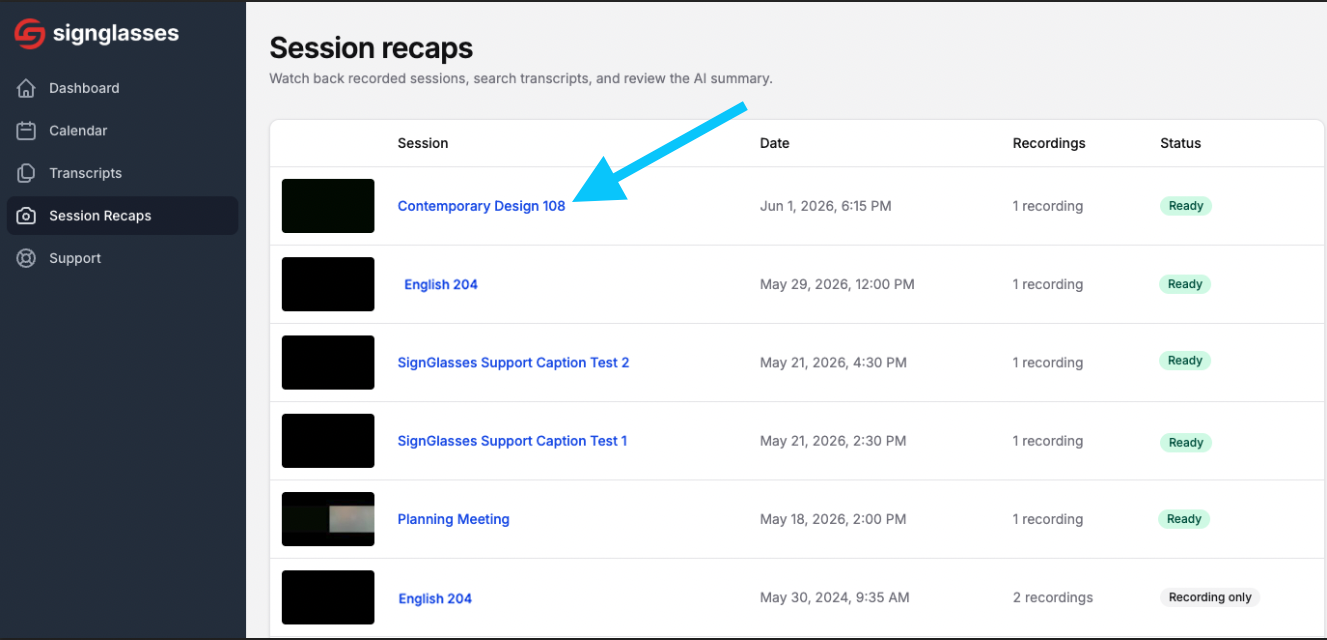Click the Planning Meeting video thumbnail
1327x640 pixels.
point(328,519)
